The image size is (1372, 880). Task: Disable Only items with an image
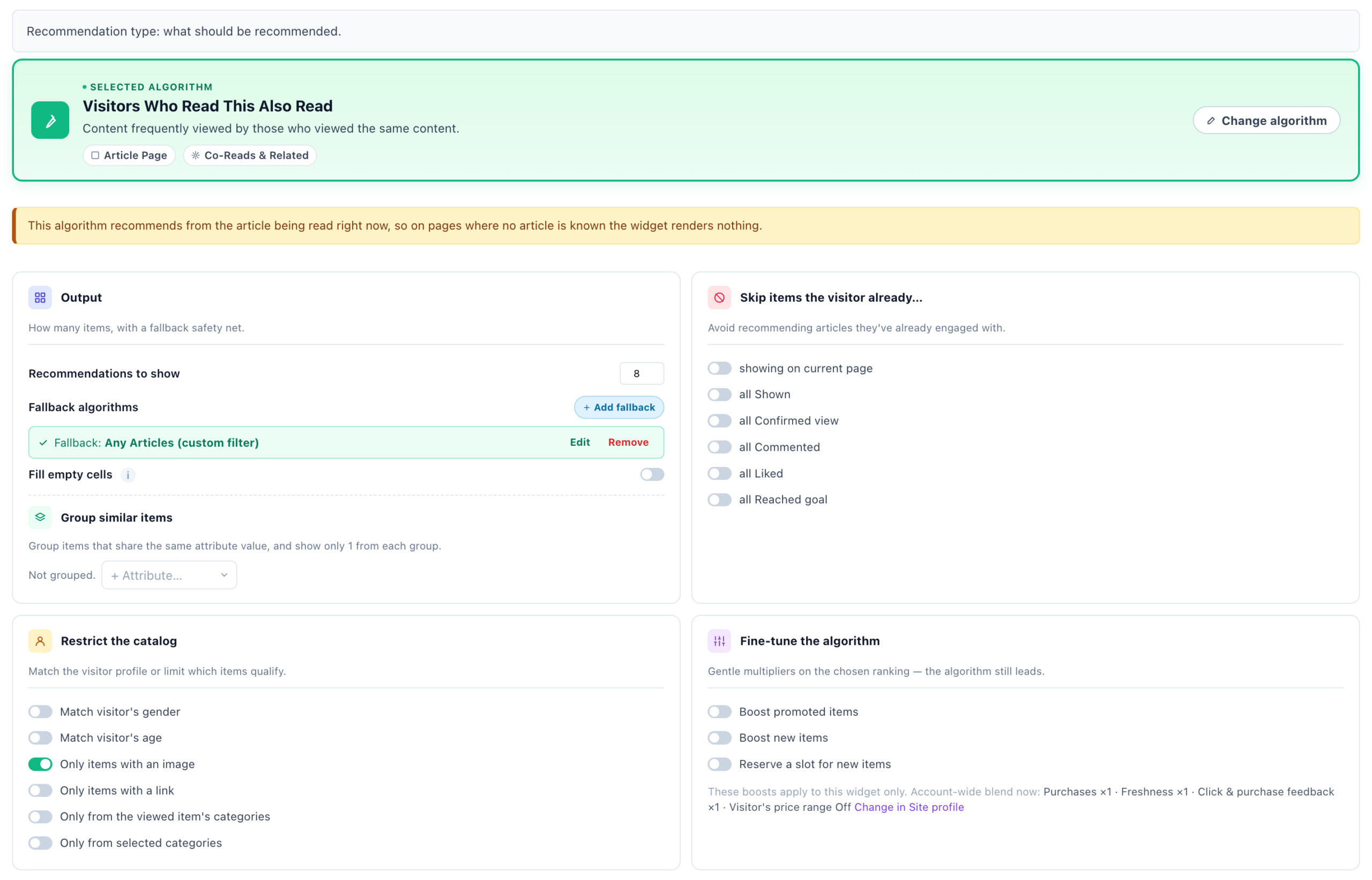coord(40,764)
